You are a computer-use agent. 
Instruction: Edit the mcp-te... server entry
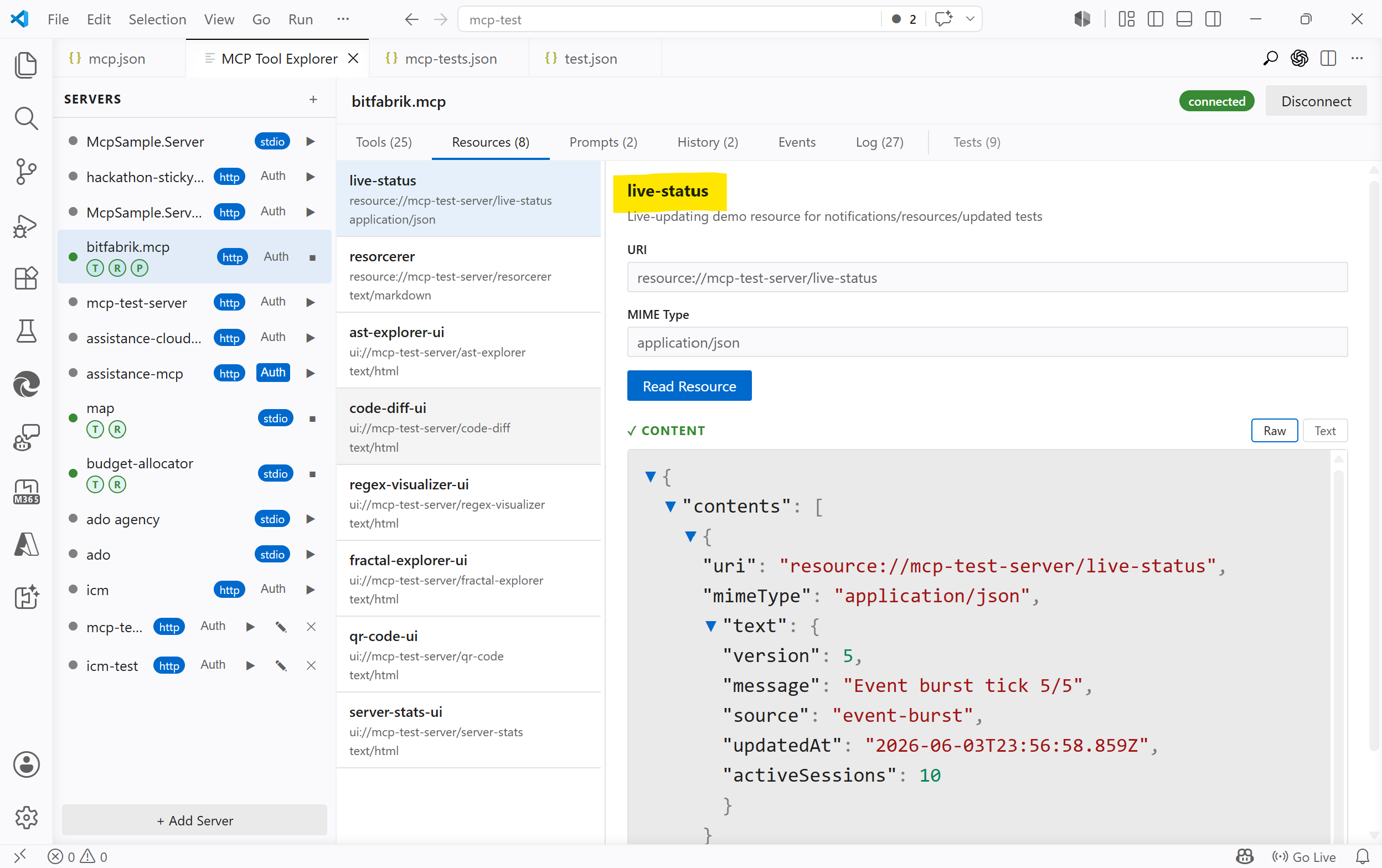pyautogui.click(x=281, y=627)
